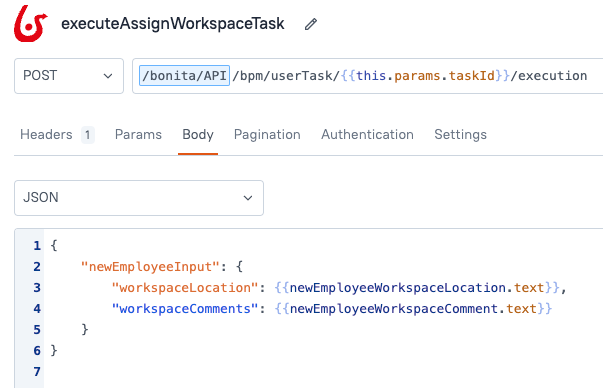Viewport: 603px width, 388px height.
Task: Click the executeAssignWorkspaceTask query name
Action: click(x=173, y=24)
